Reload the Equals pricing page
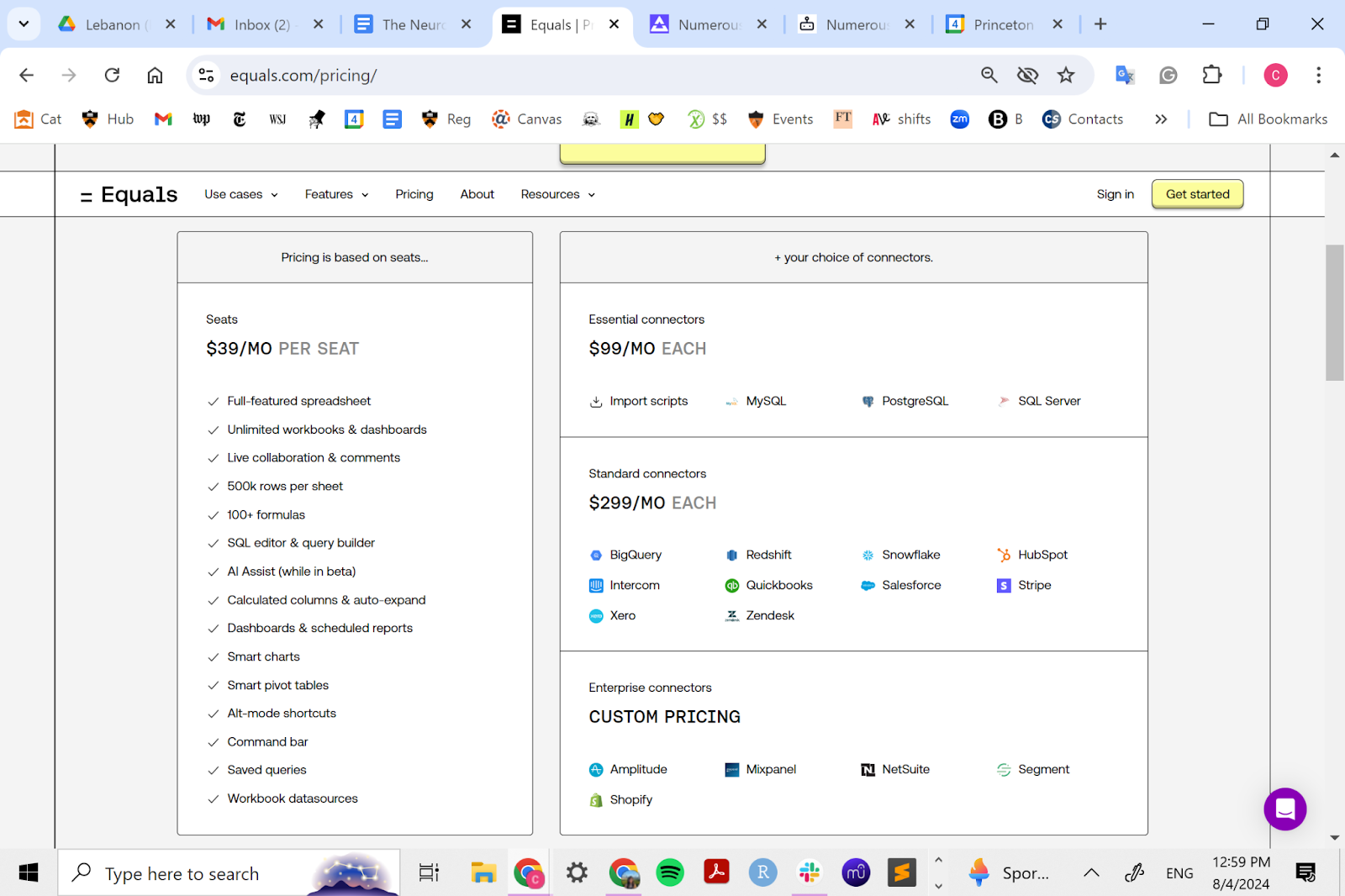Screen dimensions: 1345x896 112,76
